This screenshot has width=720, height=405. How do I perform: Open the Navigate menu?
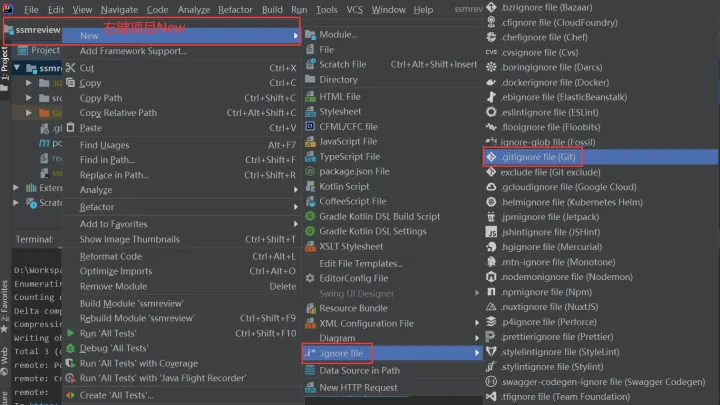tap(119, 9)
